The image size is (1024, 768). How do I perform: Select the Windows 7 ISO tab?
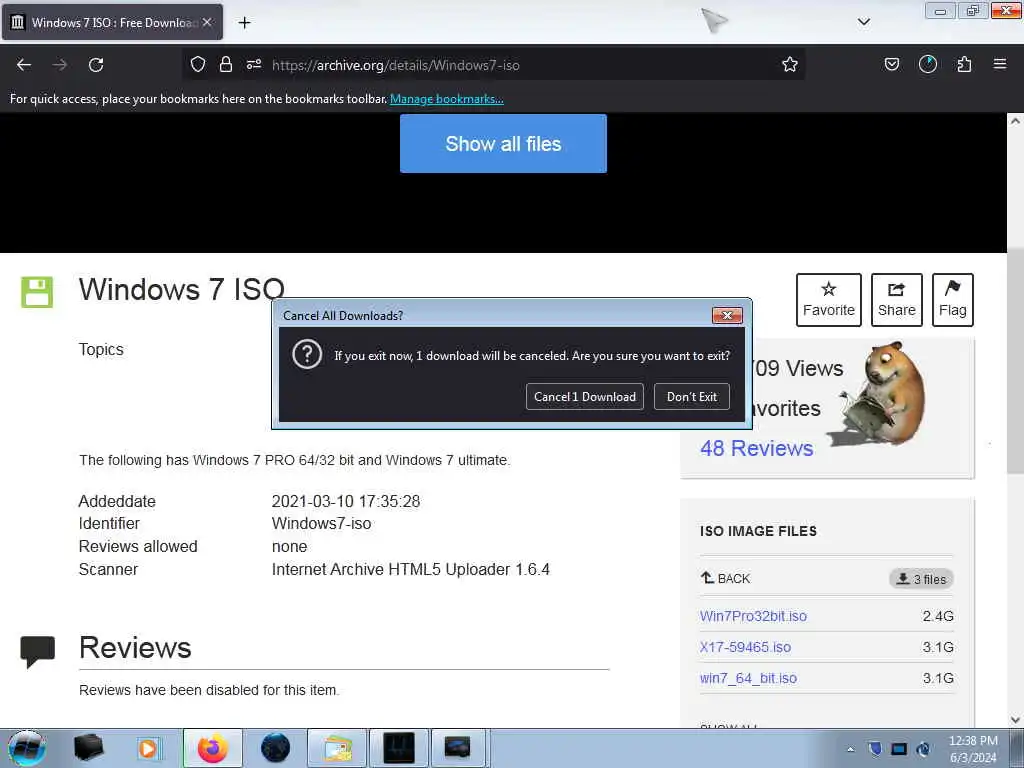point(112,22)
